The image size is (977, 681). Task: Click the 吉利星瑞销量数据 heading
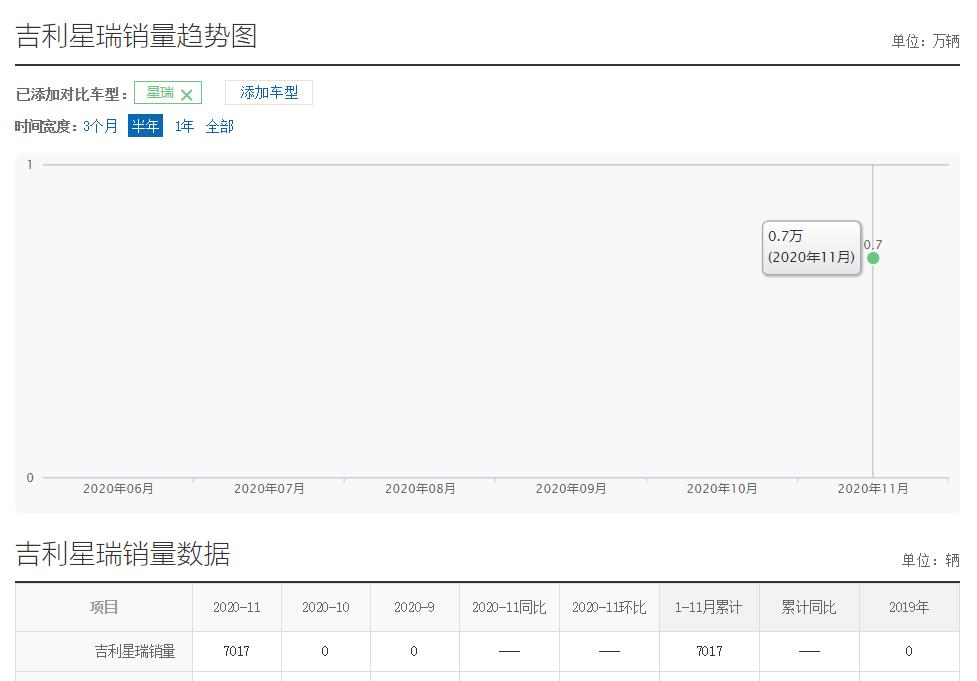pos(123,554)
